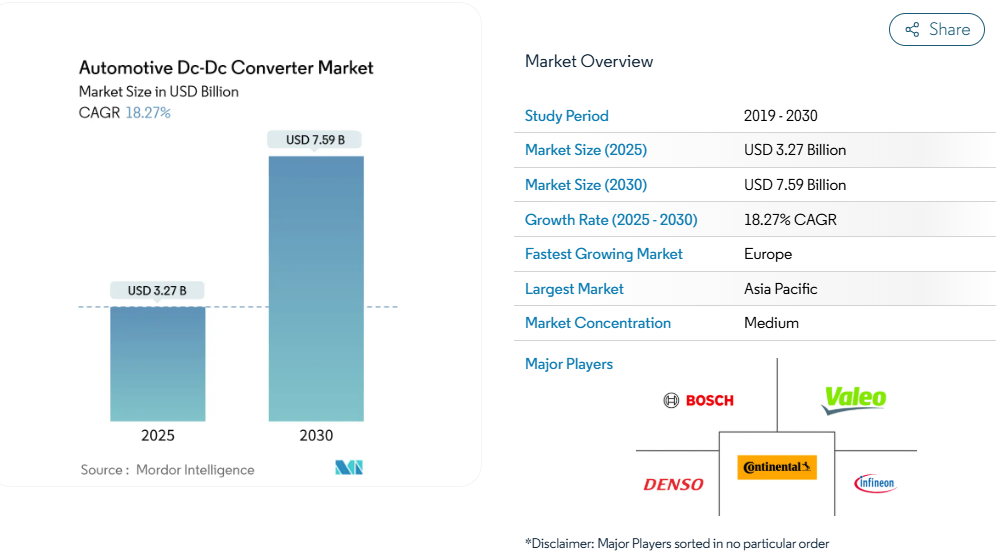
Task: Click the Denso logo
Action: [673, 485]
